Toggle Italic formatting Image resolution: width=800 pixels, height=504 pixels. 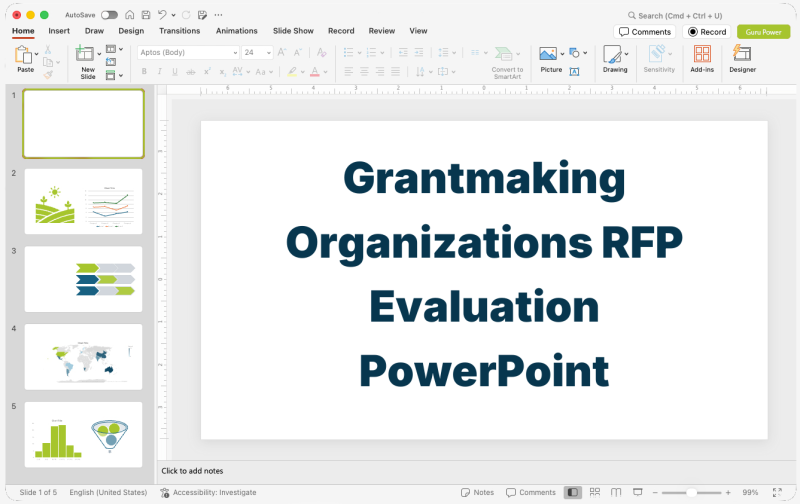coord(159,72)
